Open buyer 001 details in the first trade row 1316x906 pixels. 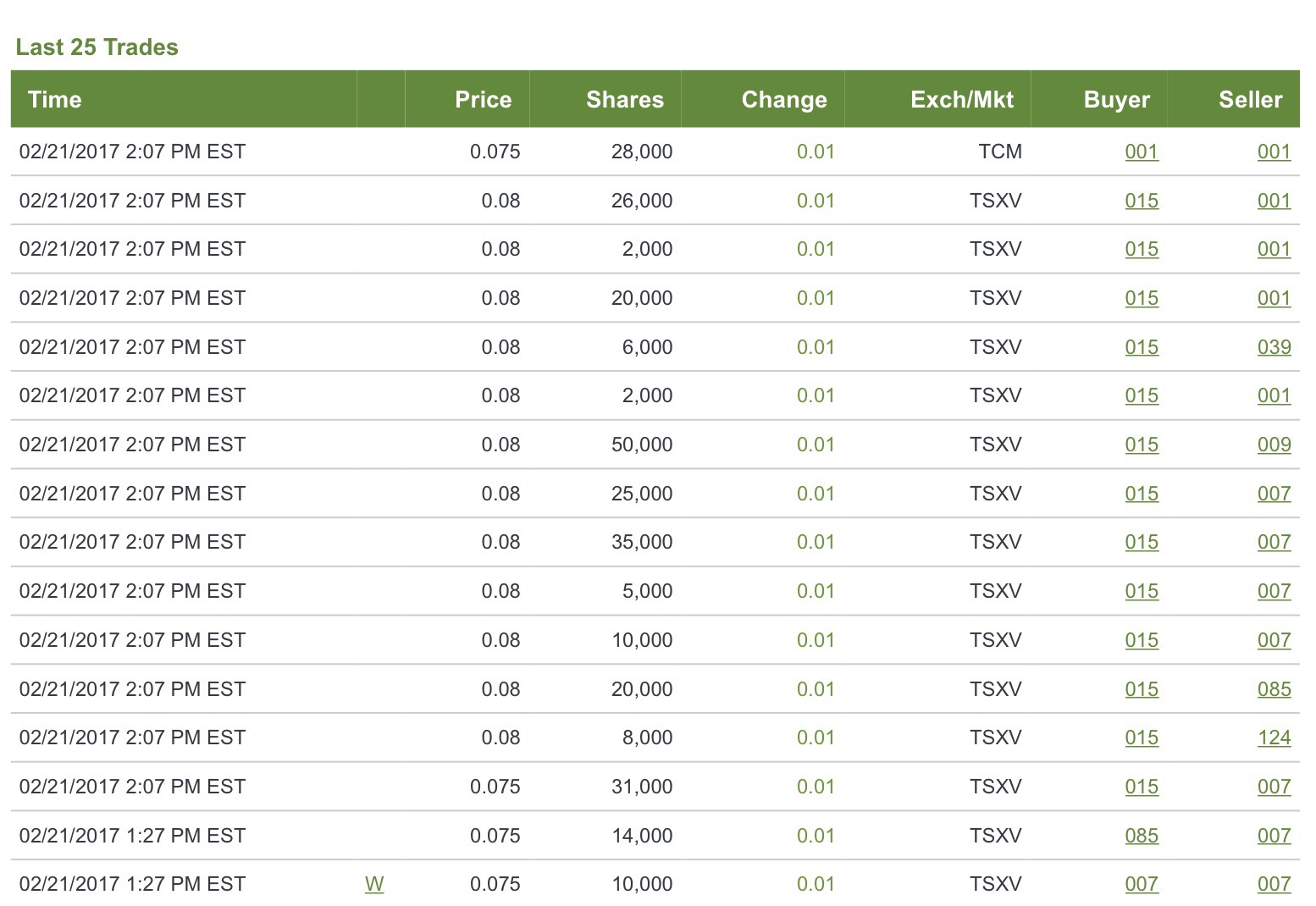pos(1142,152)
